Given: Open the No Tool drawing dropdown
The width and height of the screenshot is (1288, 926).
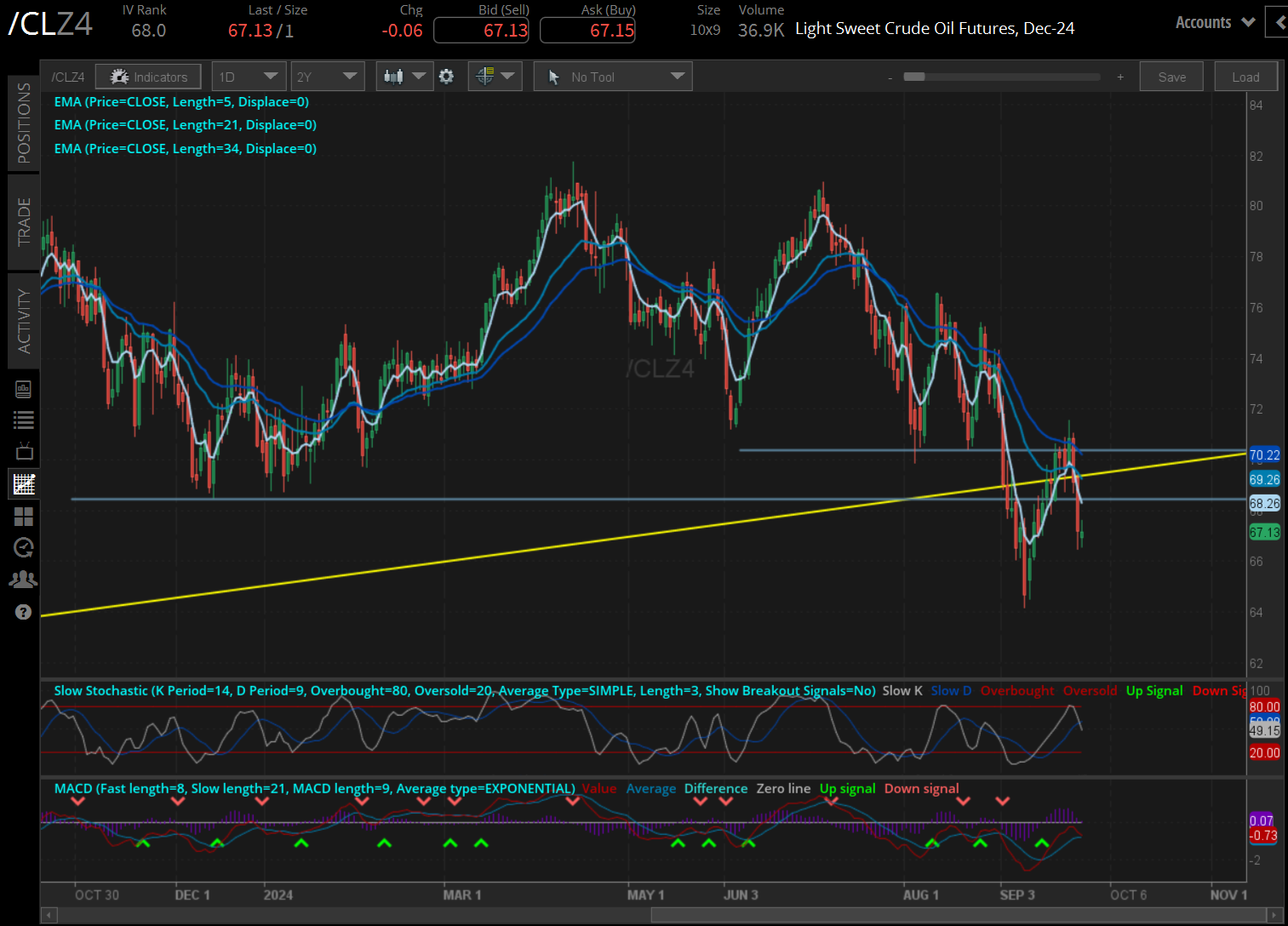Looking at the screenshot, I should pyautogui.click(x=612, y=76).
